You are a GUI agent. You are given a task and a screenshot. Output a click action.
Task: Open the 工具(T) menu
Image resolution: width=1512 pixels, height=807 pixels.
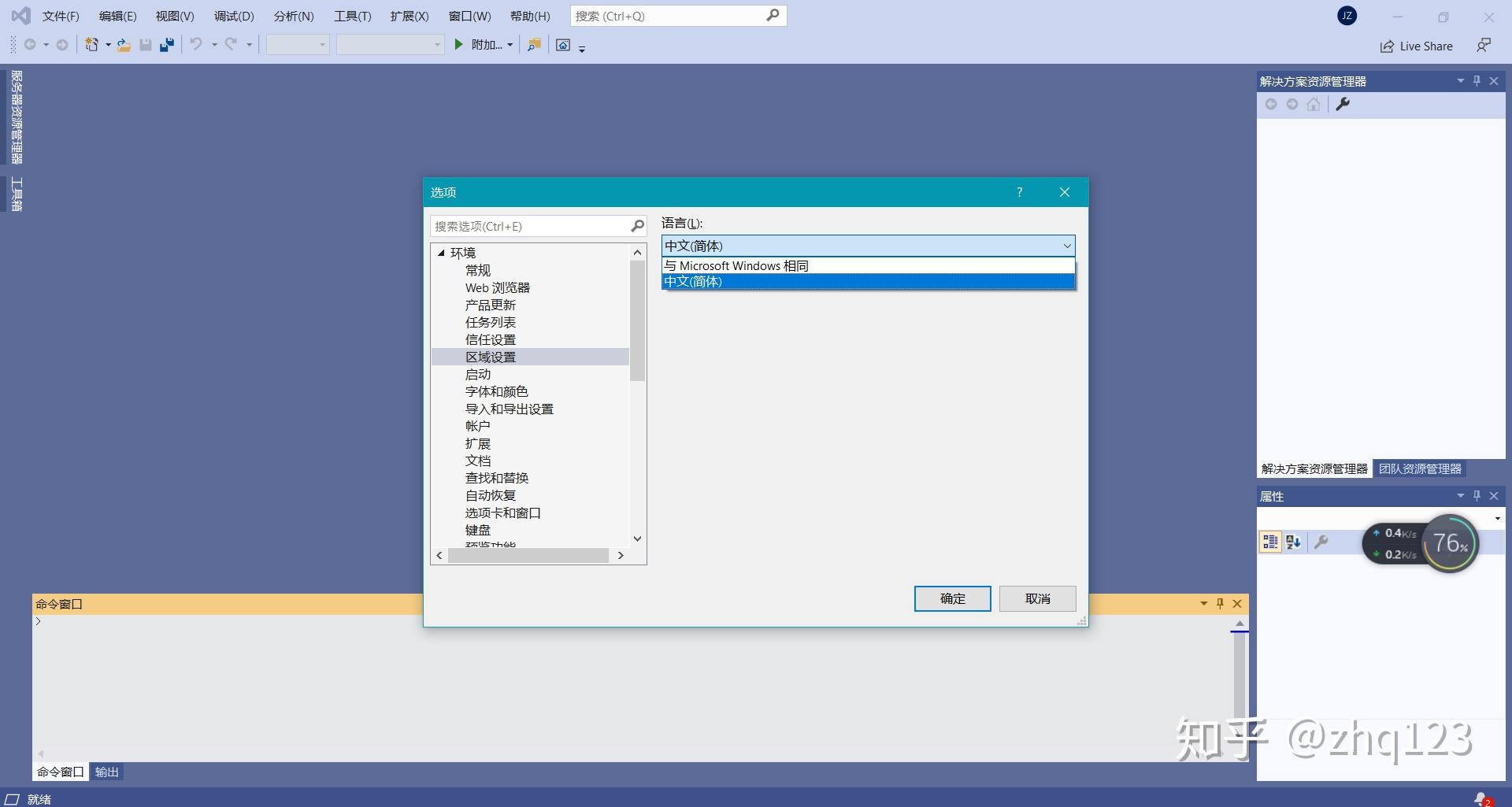tap(352, 15)
